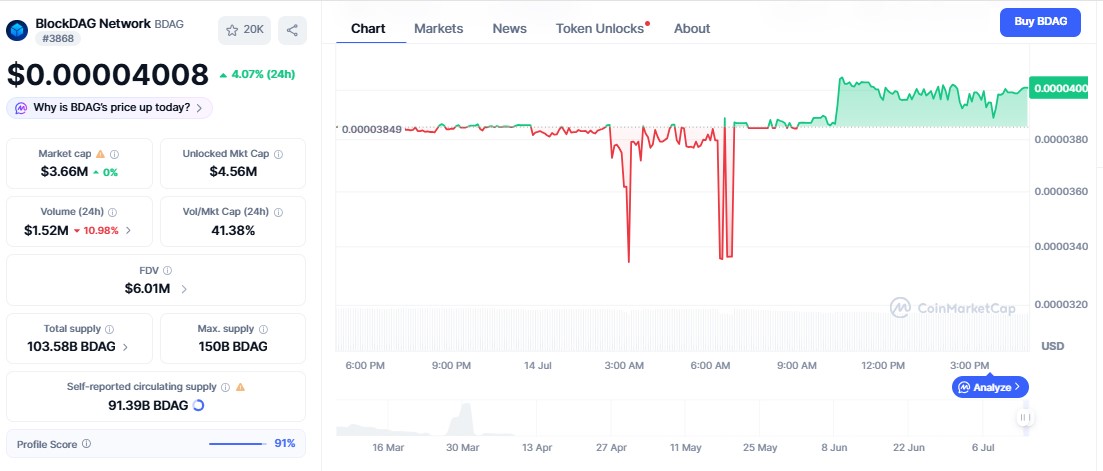This screenshot has width=1103, height=471.
Task: Click the USD currency label on chart
Action: (1052, 346)
